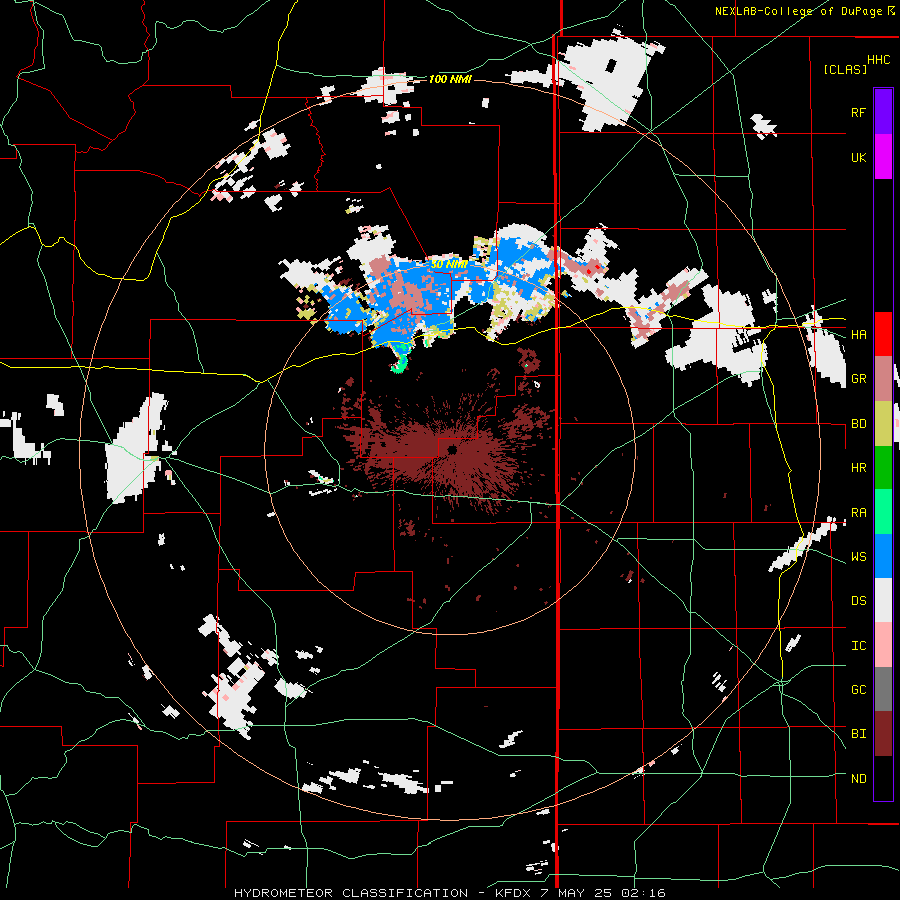Click the BD legend label text
This screenshot has height=900, width=900.
click(858, 424)
